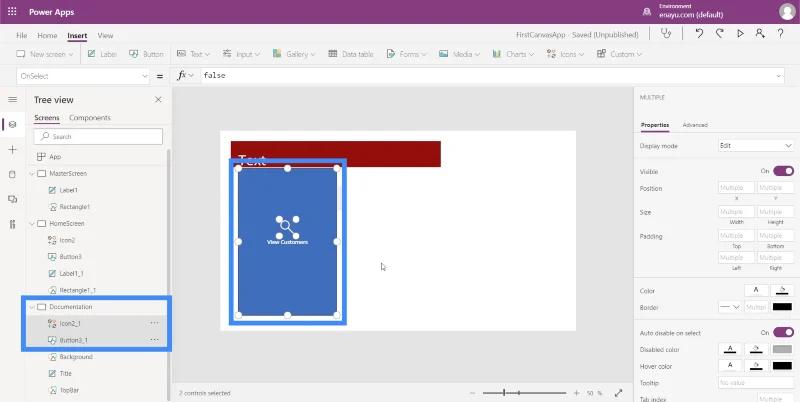The height and width of the screenshot is (402, 800).
Task: Open the Share user icon
Action: [x=760, y=34]
